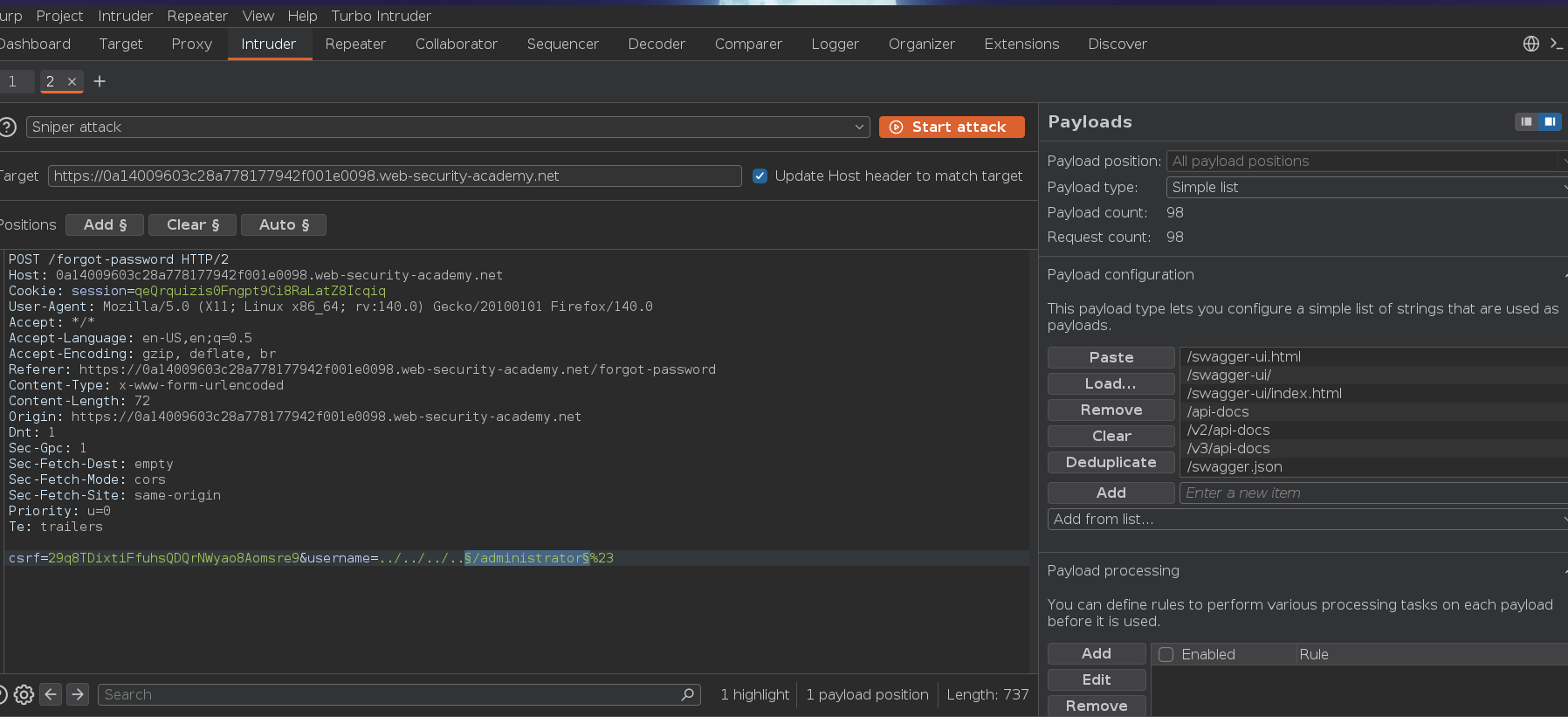Viewport: 1568px width, 717px height.
Task: Open the terminal prompt icon at top right
Action: pyautogui.click(x=1557, y=44)
